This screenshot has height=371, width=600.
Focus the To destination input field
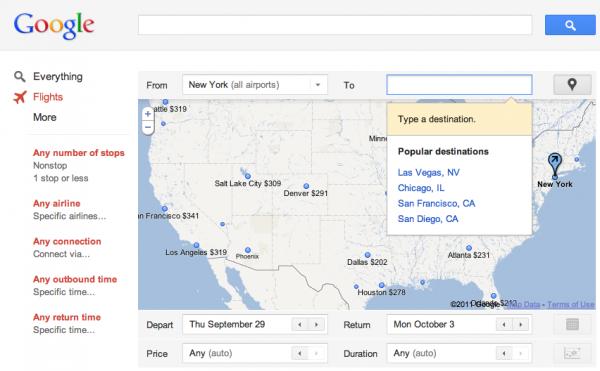tap(459, 85)
